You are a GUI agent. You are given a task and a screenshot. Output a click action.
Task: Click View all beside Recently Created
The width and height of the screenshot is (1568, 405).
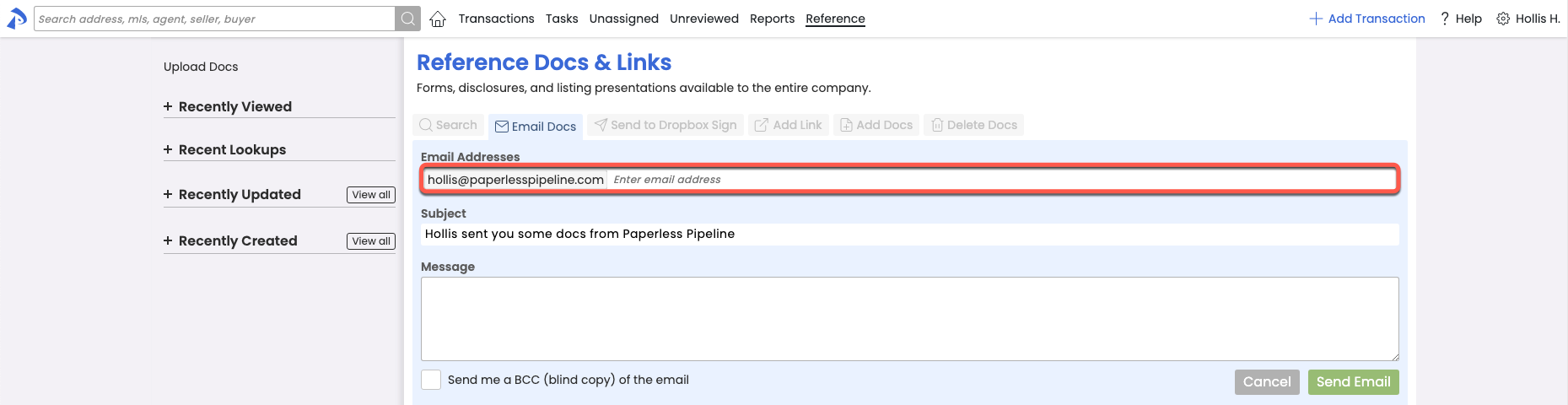[371, 241]
